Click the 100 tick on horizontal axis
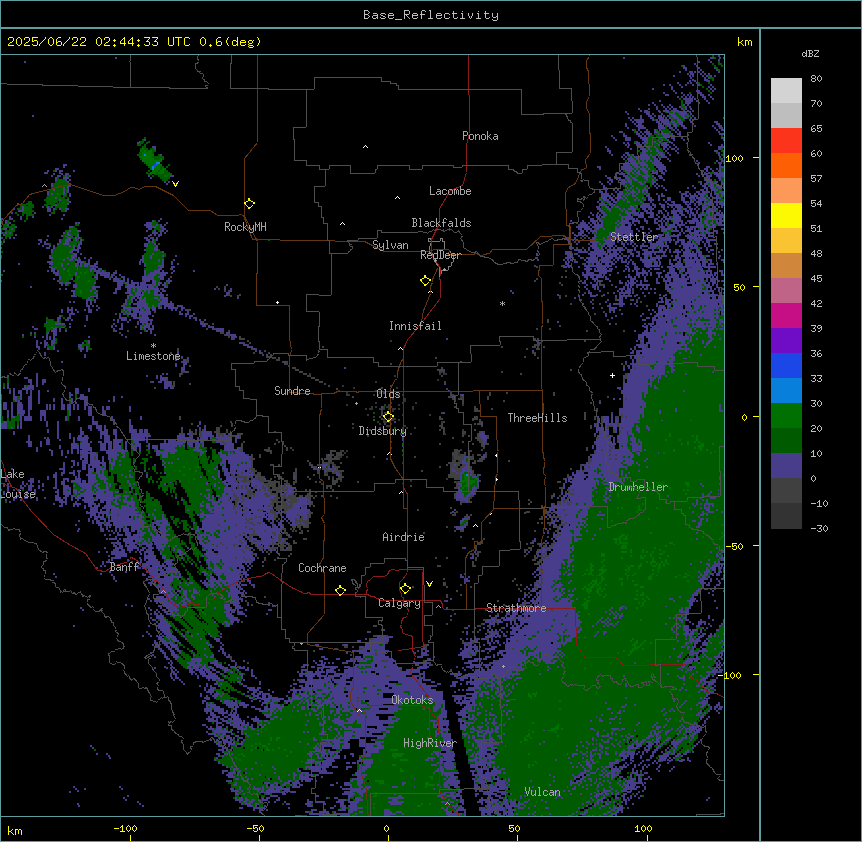This screenshot has width=862, height=842. [x=643, y=828]
